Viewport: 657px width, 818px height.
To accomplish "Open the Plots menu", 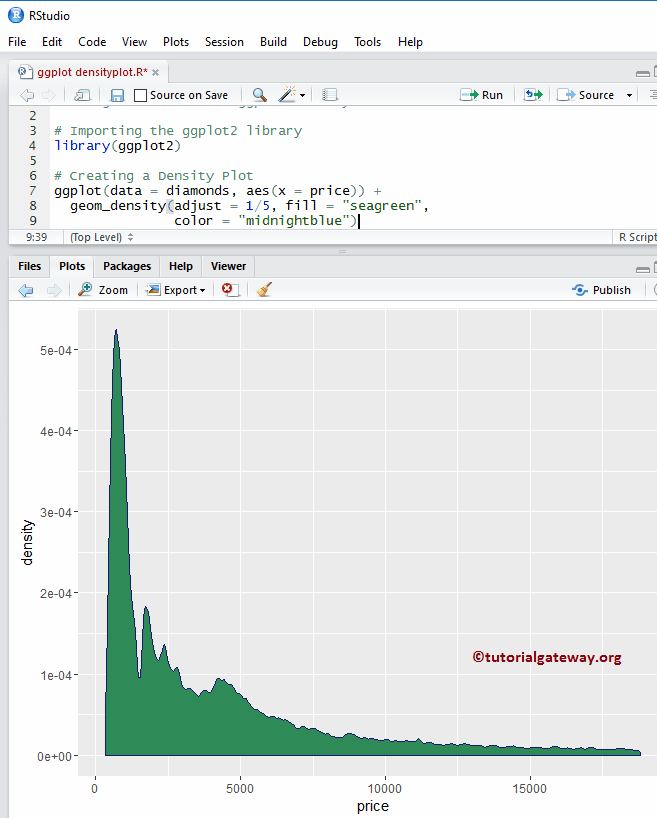I will pos(176,42).
